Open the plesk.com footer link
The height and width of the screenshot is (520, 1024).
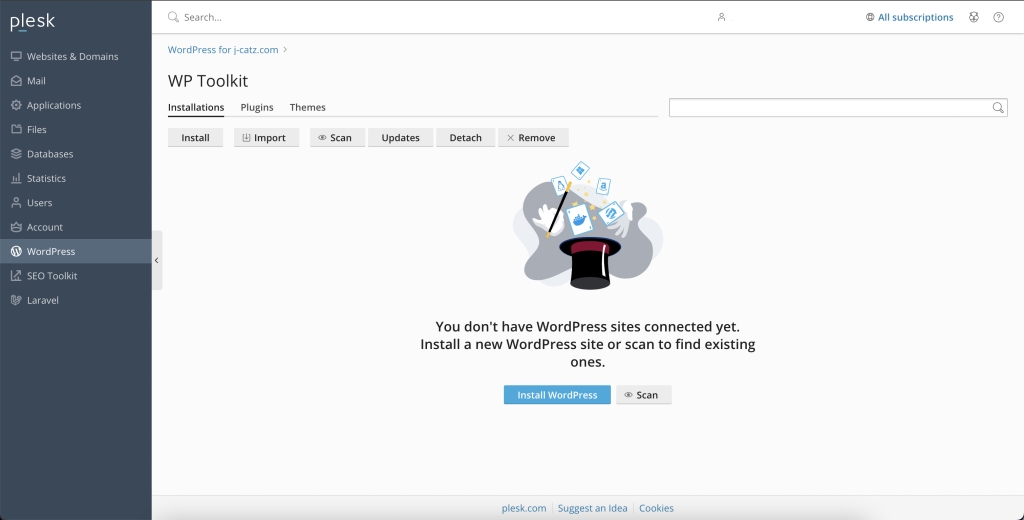coord(524,508)
